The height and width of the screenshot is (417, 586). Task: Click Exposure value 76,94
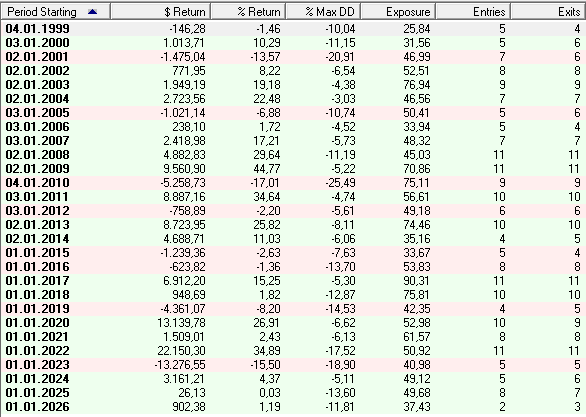(x=417, y=85)
